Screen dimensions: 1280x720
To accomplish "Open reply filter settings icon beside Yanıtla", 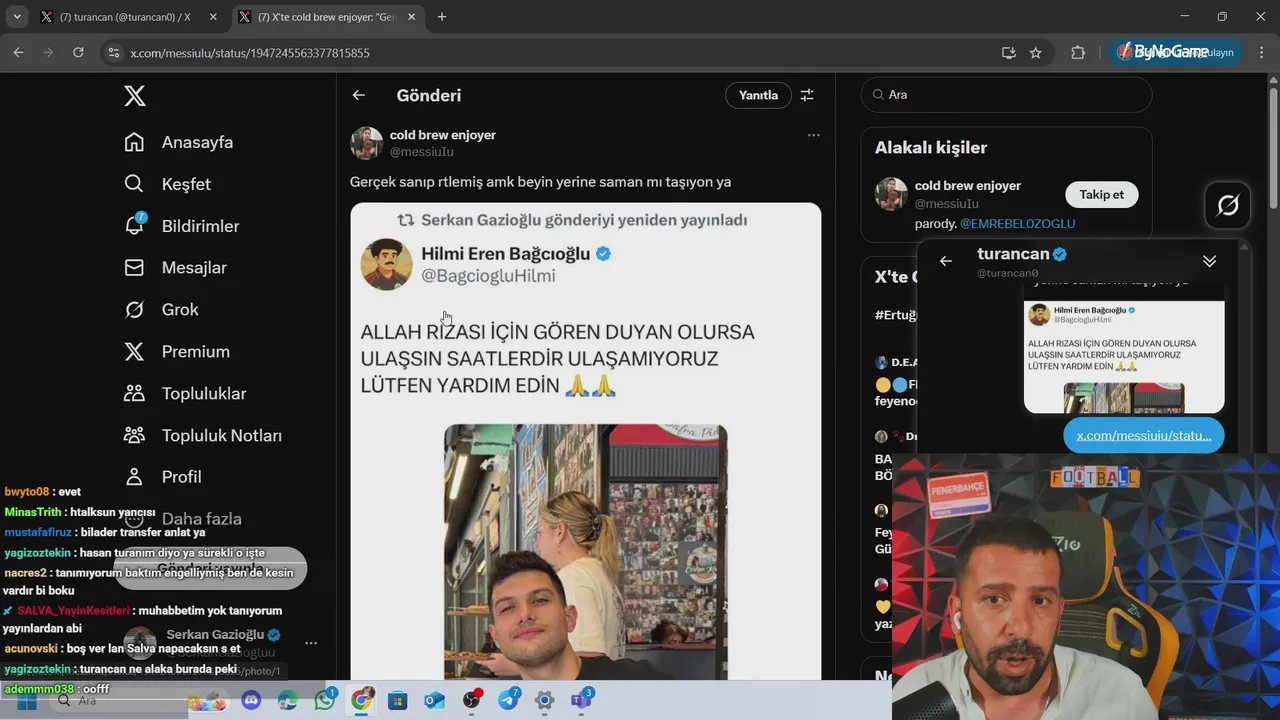I will click(807, 95).
